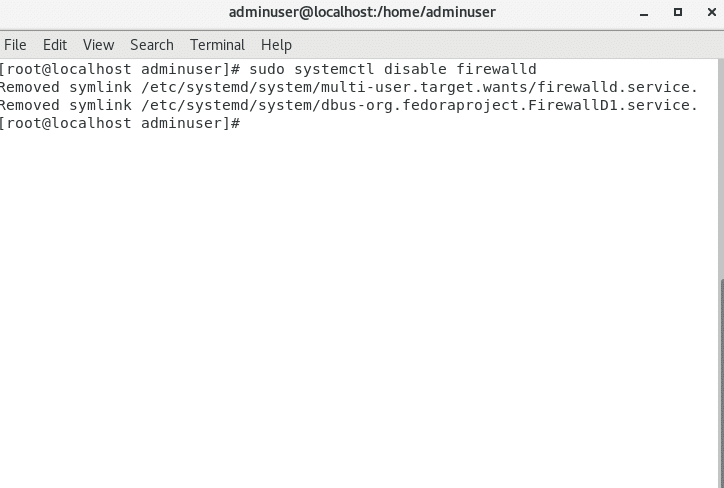Open the View menu
The height and width of the screenshot is (488, 724).
[x=98, y=45]
